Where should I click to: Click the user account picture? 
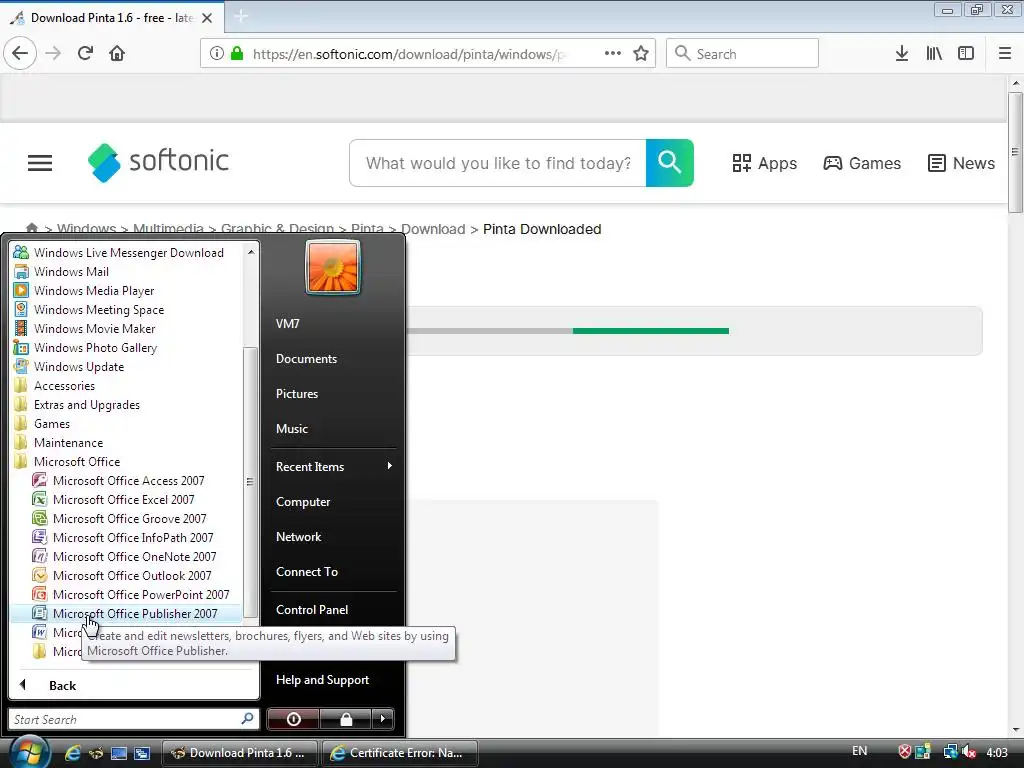[x=332, y=267]
